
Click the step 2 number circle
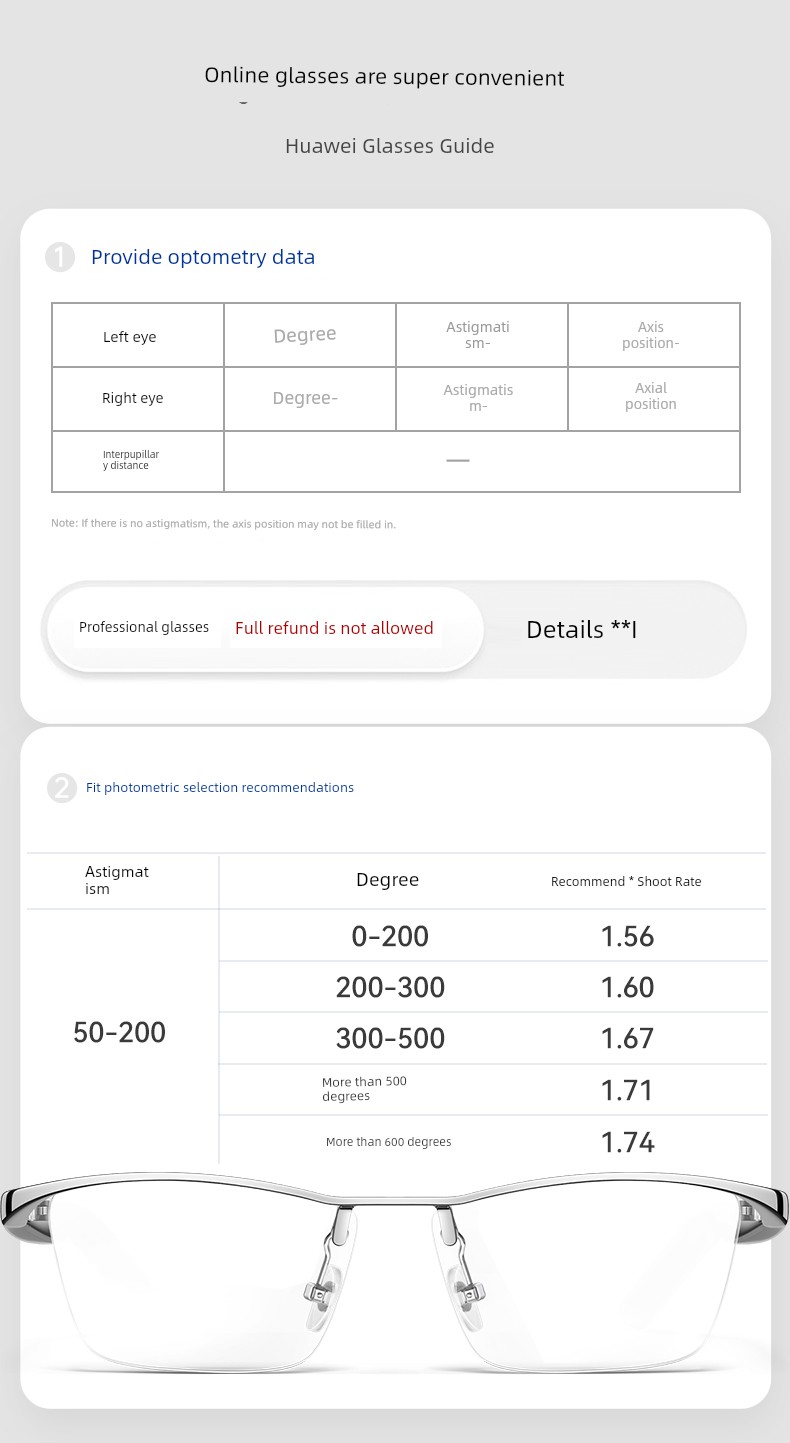[x=61, y=788]
